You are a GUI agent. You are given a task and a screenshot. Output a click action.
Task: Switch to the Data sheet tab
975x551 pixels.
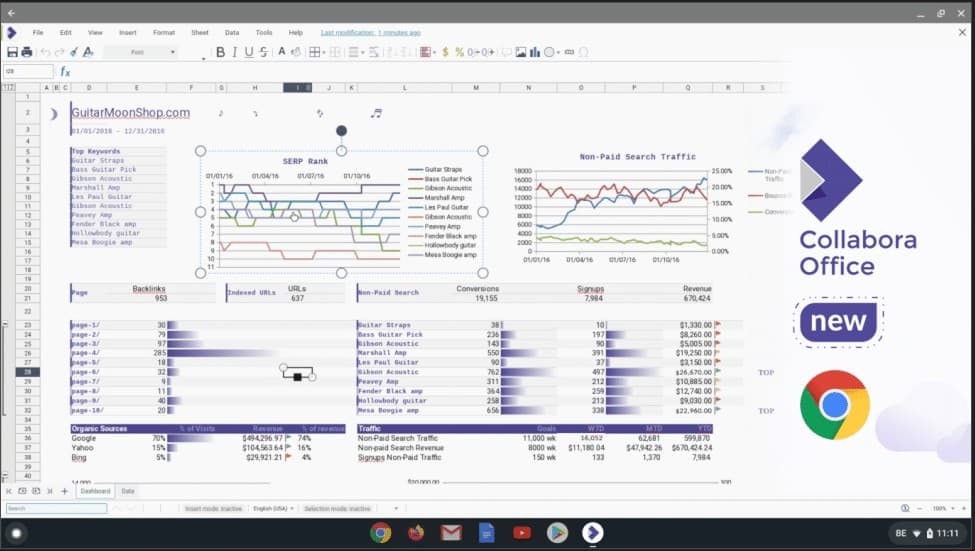click(128, 491)
